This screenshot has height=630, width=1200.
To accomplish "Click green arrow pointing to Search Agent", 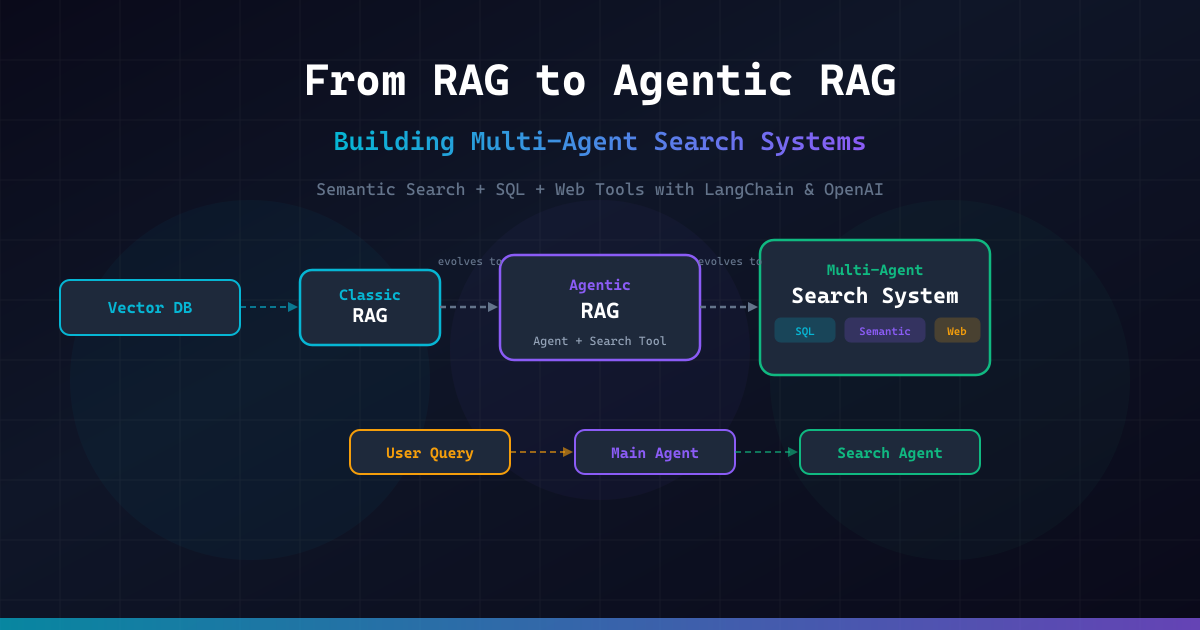I will tap(767, 452).
